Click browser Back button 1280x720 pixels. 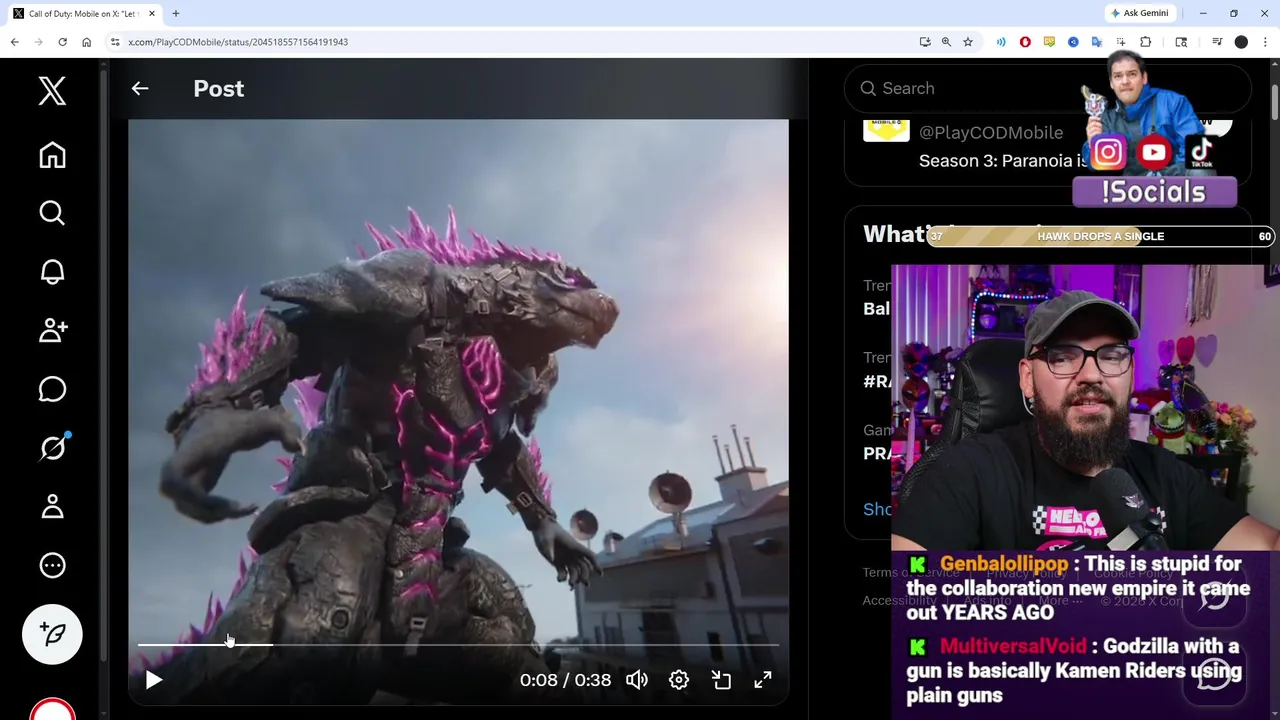tap(14, 42)
